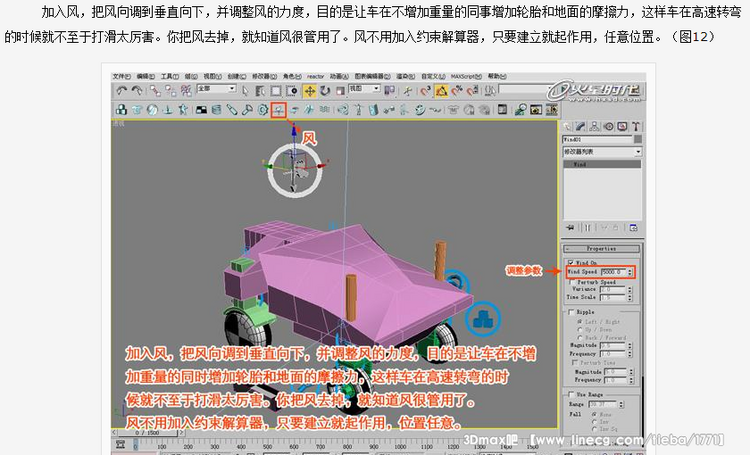Open the reactor menu
The width and height of the screenshot is (750, 455).
[x=315, y=77]
